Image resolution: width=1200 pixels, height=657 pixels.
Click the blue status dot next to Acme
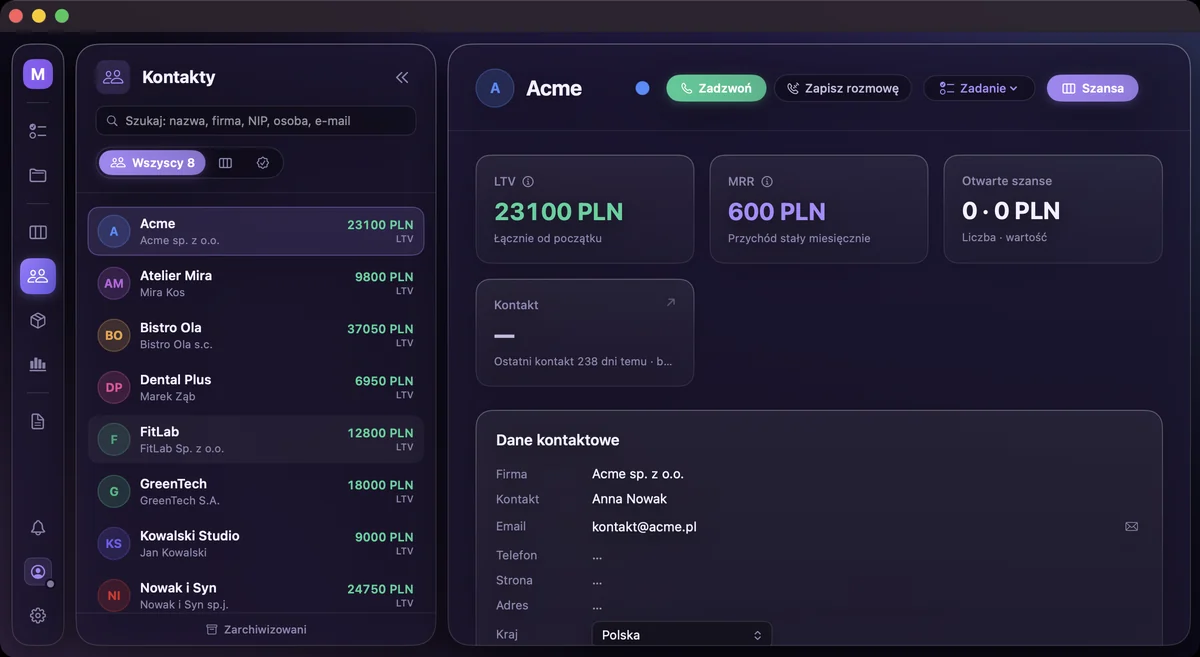pos(642,88)
